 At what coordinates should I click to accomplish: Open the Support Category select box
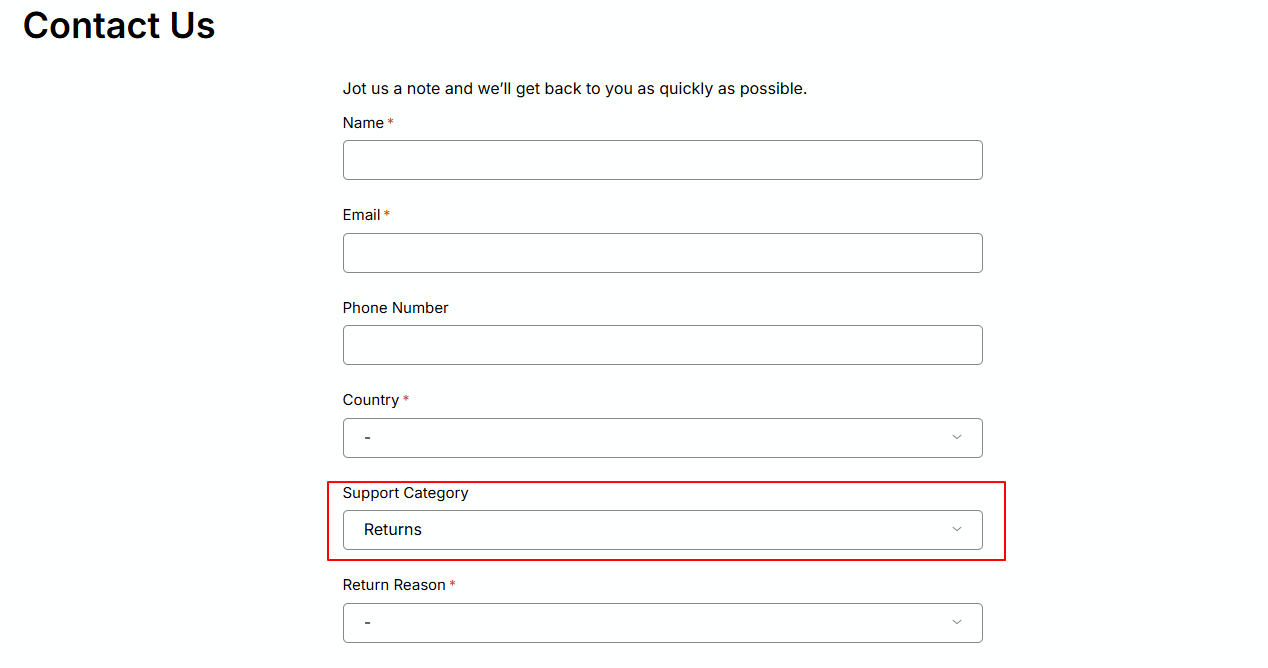pyautogui.click(x=662, y=530)
